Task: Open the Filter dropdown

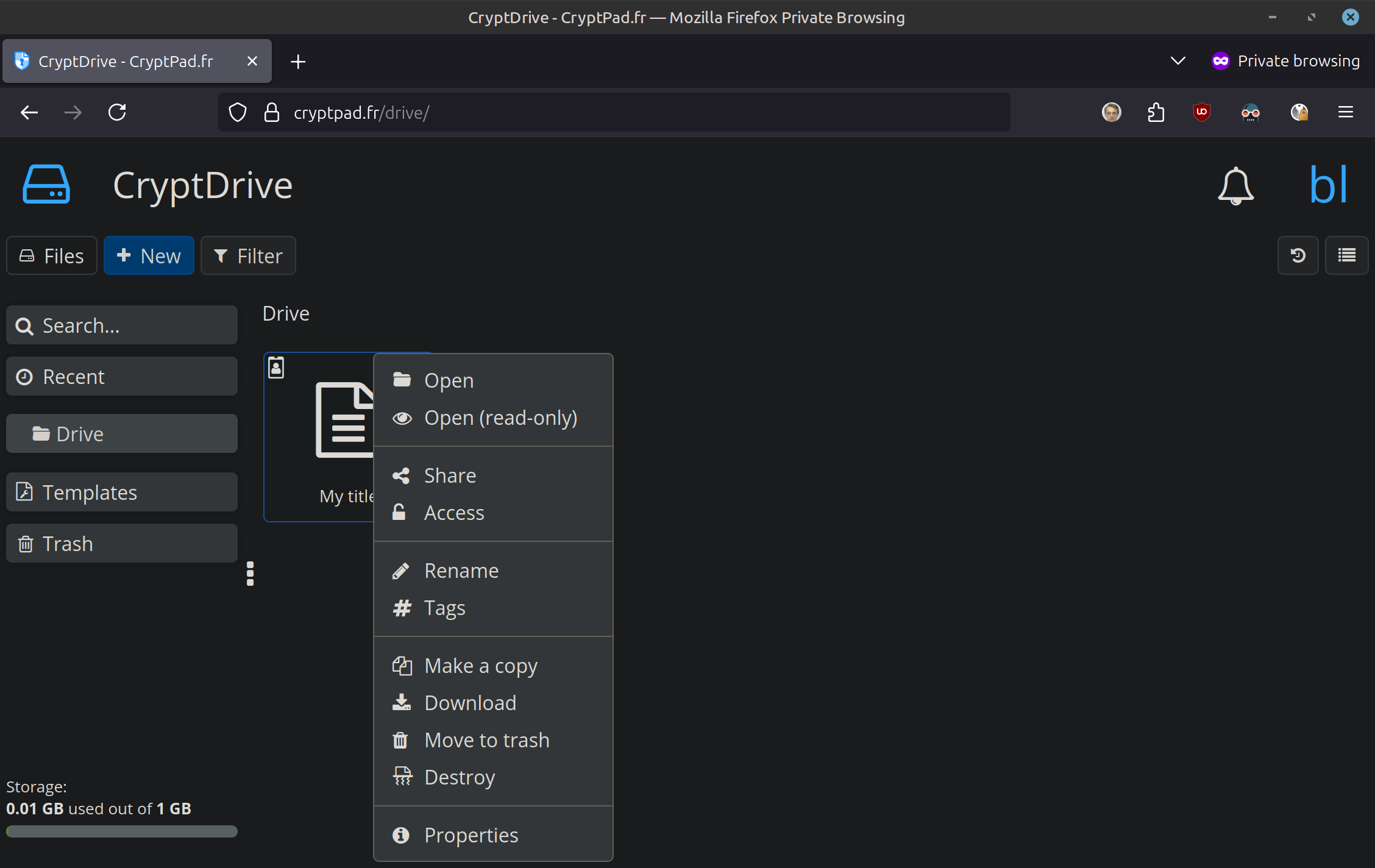Action: [248, 255]
